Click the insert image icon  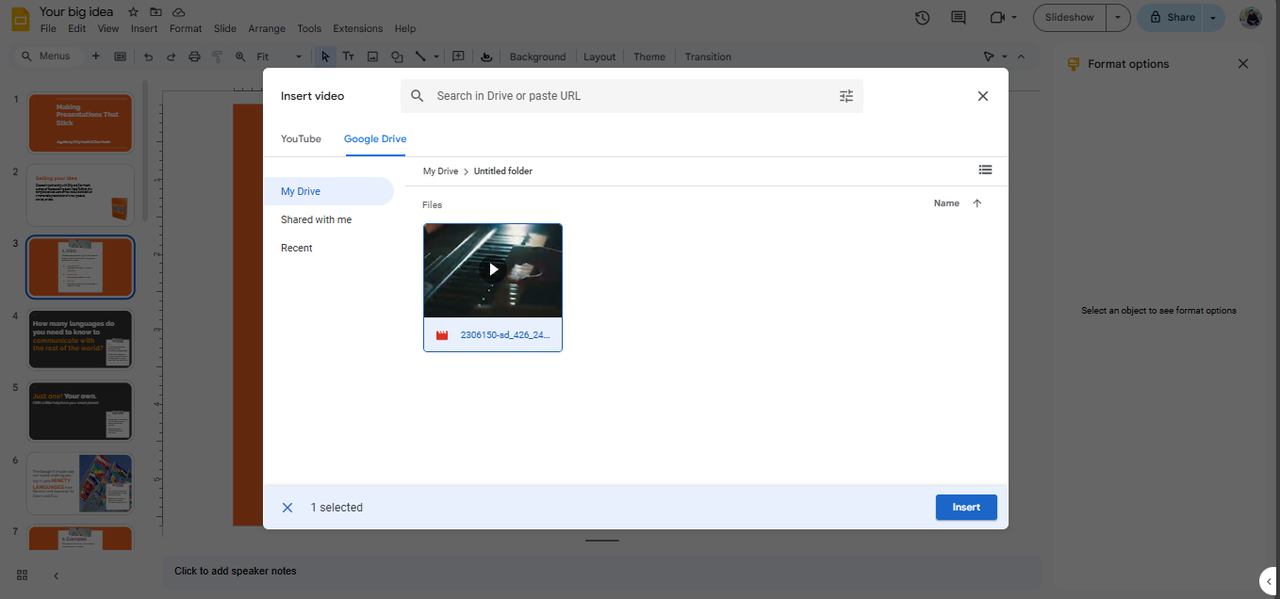(372, 57)
